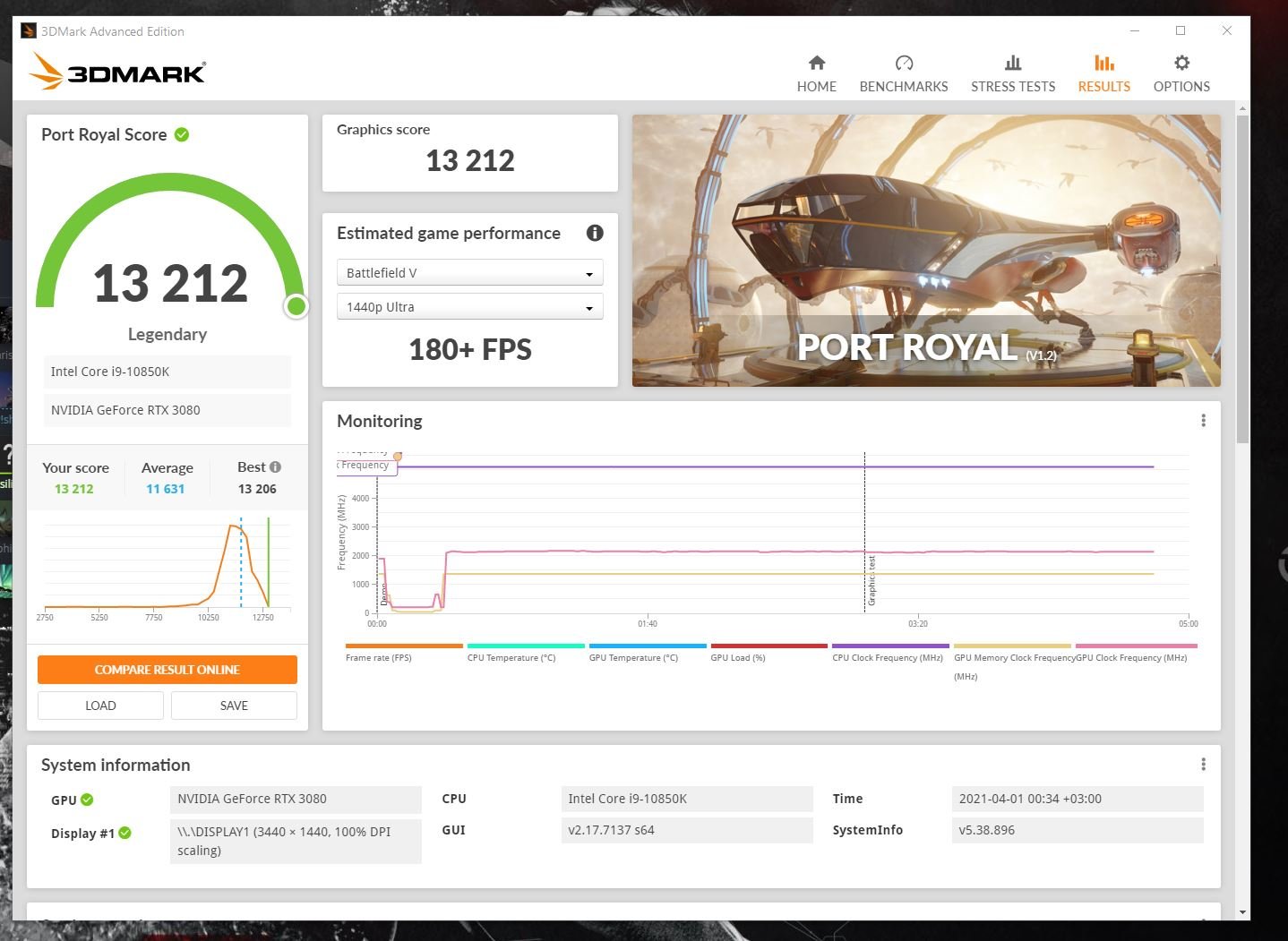1288x941 pixels.
Task: Click Time value 2021-04-01 00:34
Action: (x=1078, y=799)
